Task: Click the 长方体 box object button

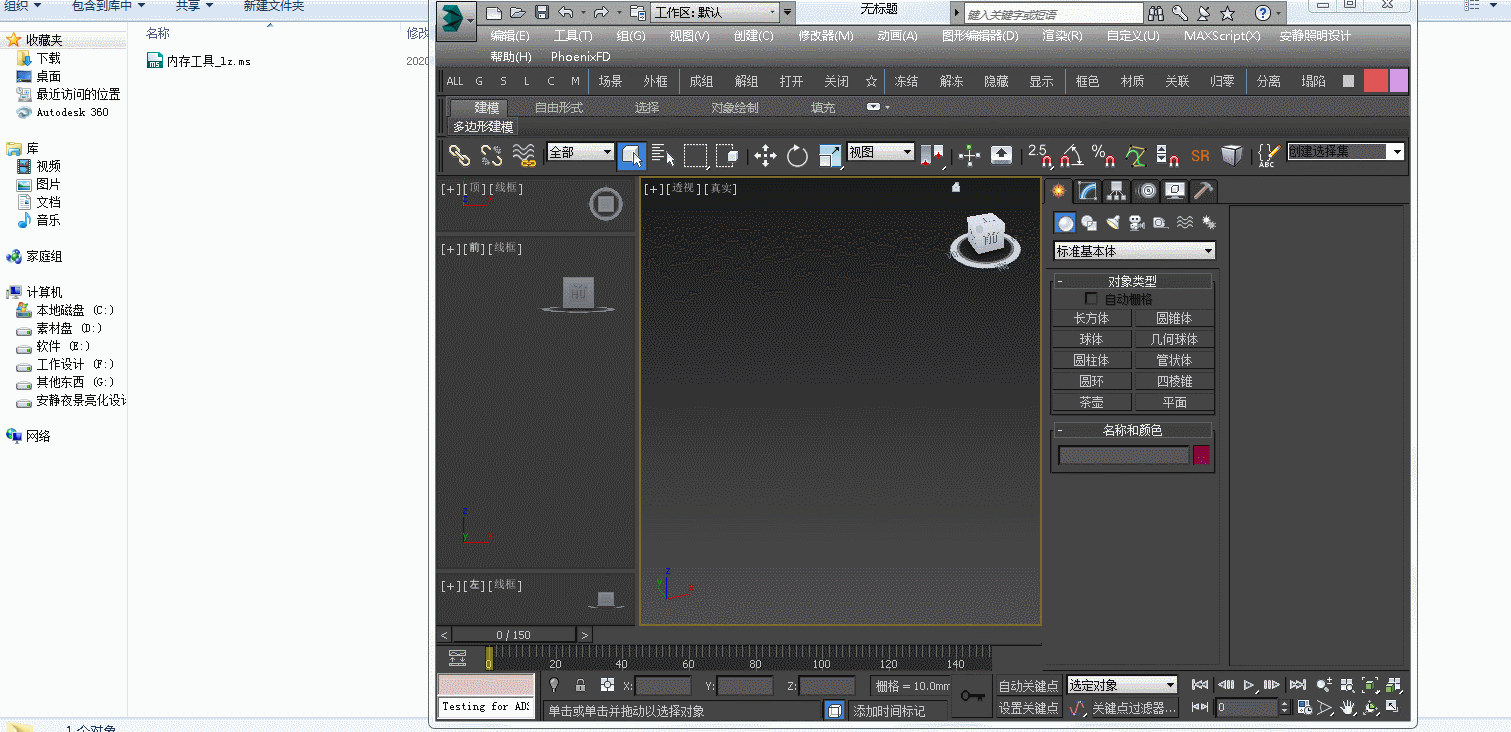Action: click(x=1091, y=318)
